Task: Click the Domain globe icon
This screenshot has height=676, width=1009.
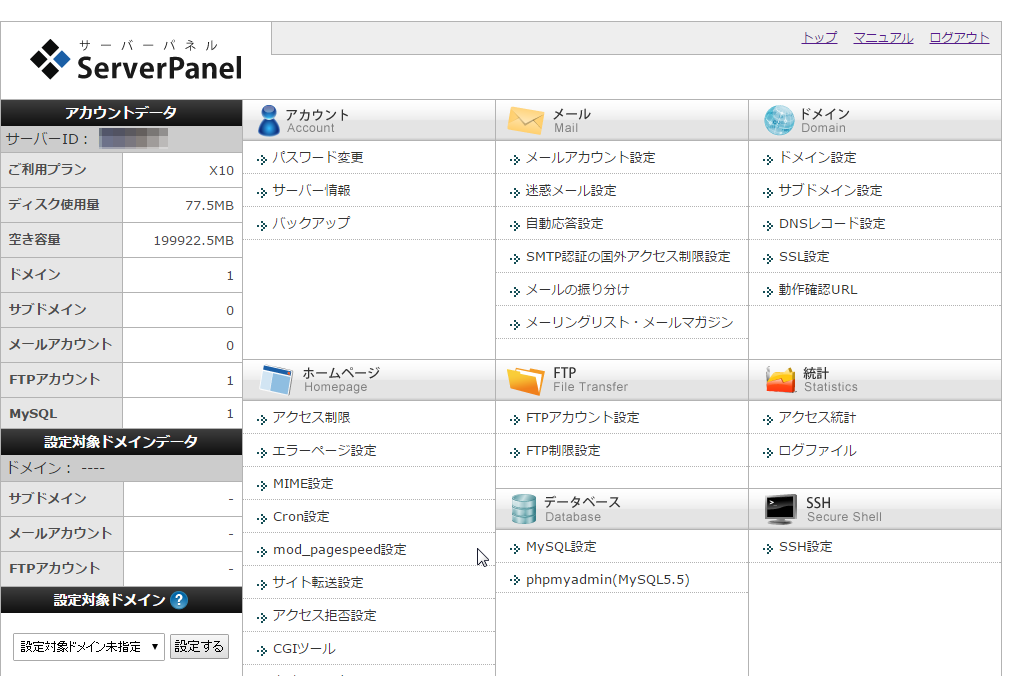Action: coord(779,120)
